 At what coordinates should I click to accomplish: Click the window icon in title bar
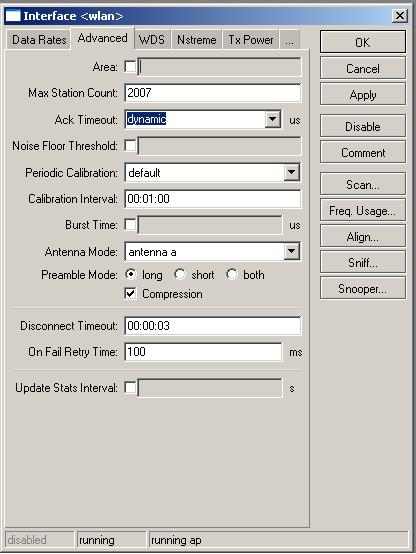[x=13, y=16]
